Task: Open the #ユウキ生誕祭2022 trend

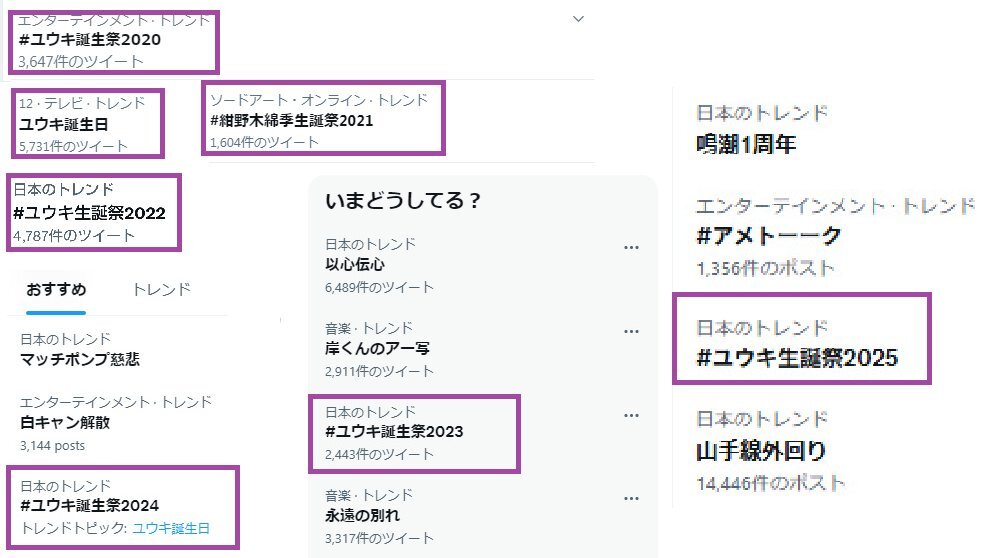Action: (x=89, y=213)
